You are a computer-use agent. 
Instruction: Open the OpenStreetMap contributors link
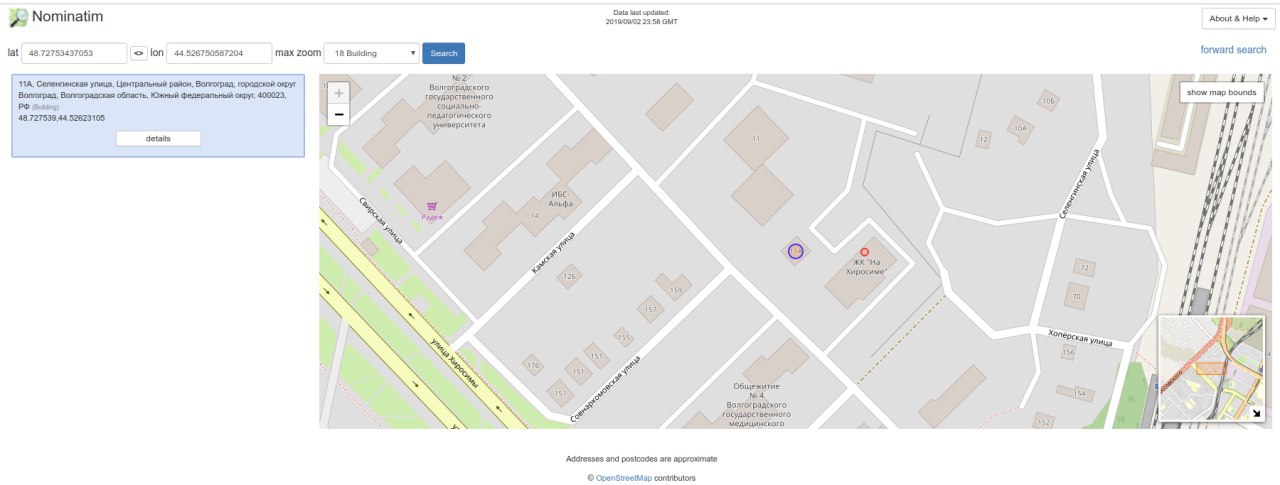pyautogui.click(x=624, y=478)
